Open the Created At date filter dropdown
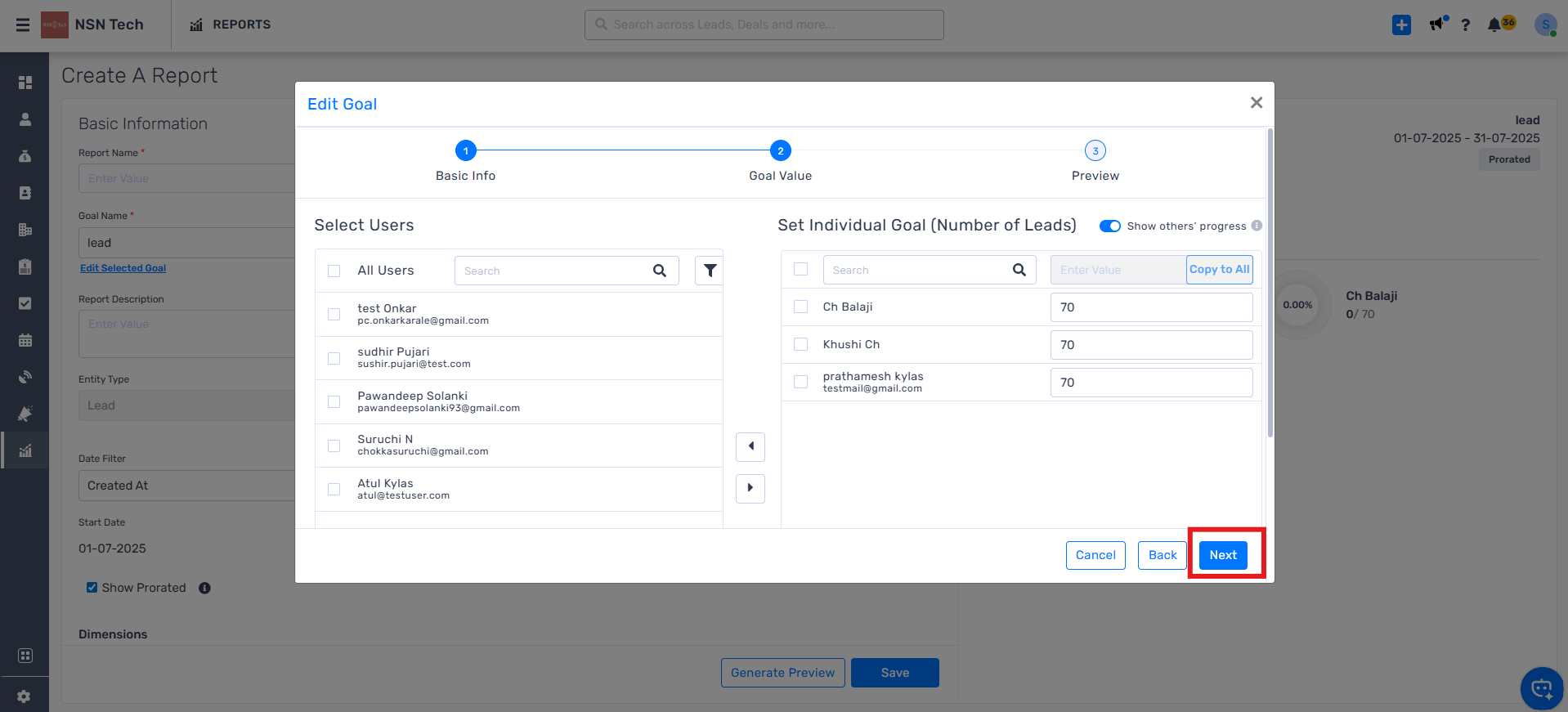1568x712 pixels. tap(186, 486)
